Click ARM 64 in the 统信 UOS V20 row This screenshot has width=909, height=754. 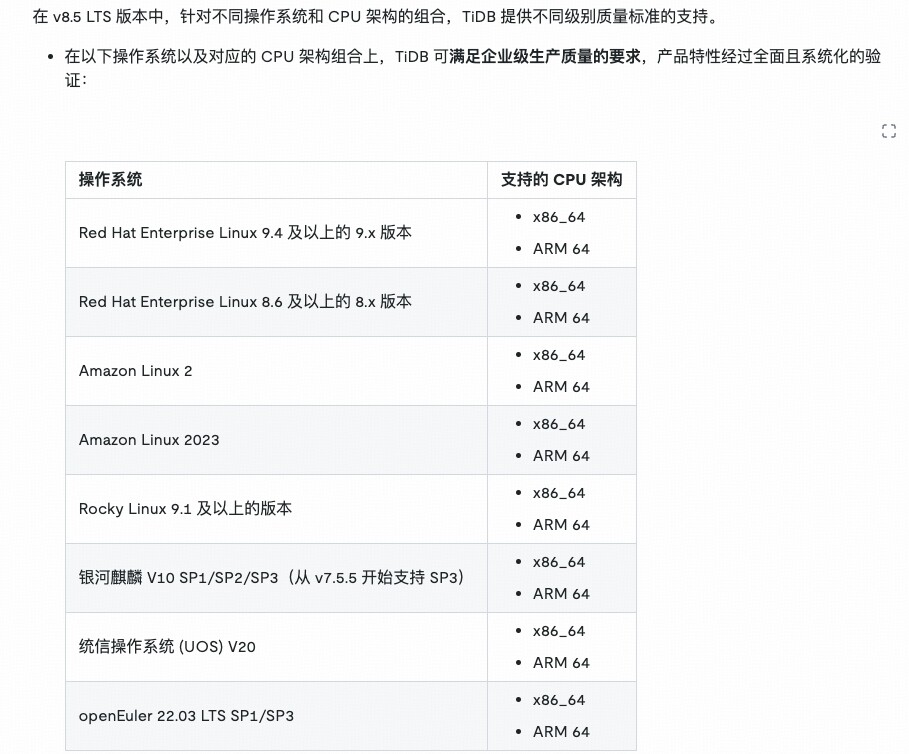[561, 663]
